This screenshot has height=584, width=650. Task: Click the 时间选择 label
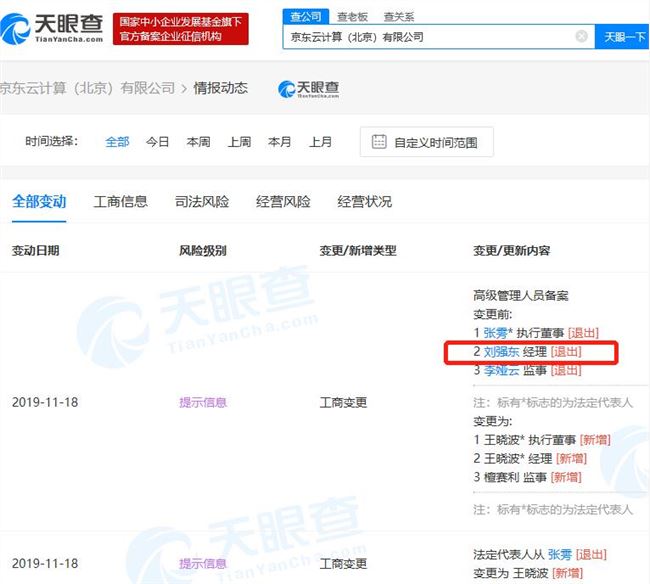(51, 141)
